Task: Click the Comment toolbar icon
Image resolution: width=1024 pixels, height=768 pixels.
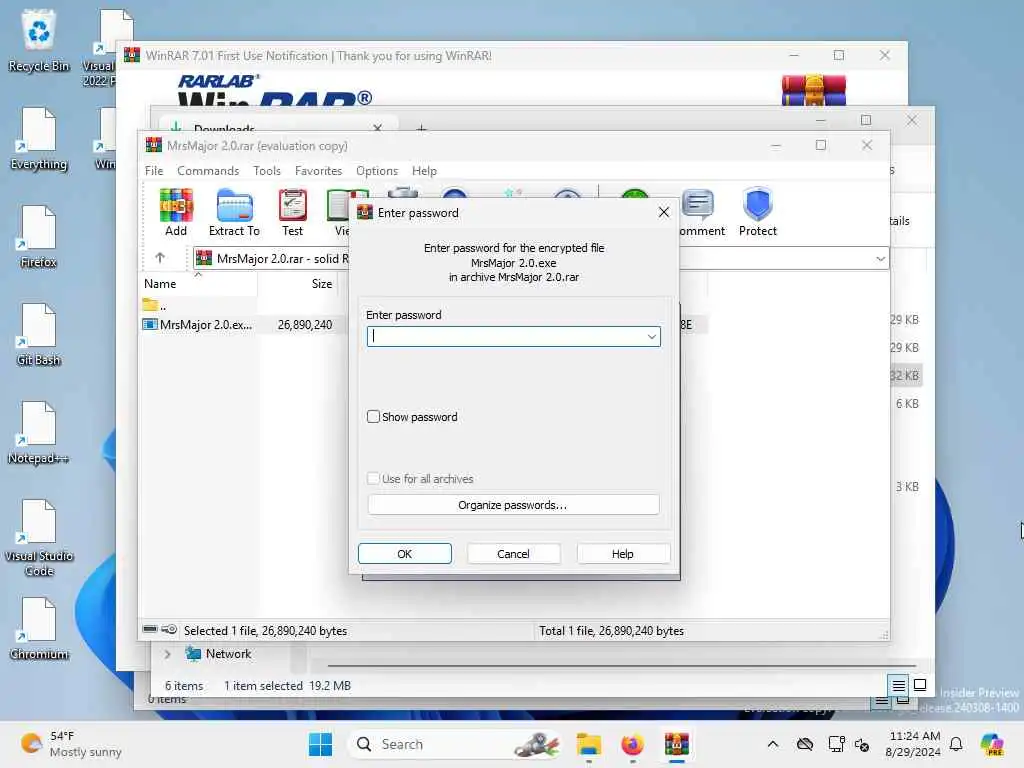Action: coord(700,212)
